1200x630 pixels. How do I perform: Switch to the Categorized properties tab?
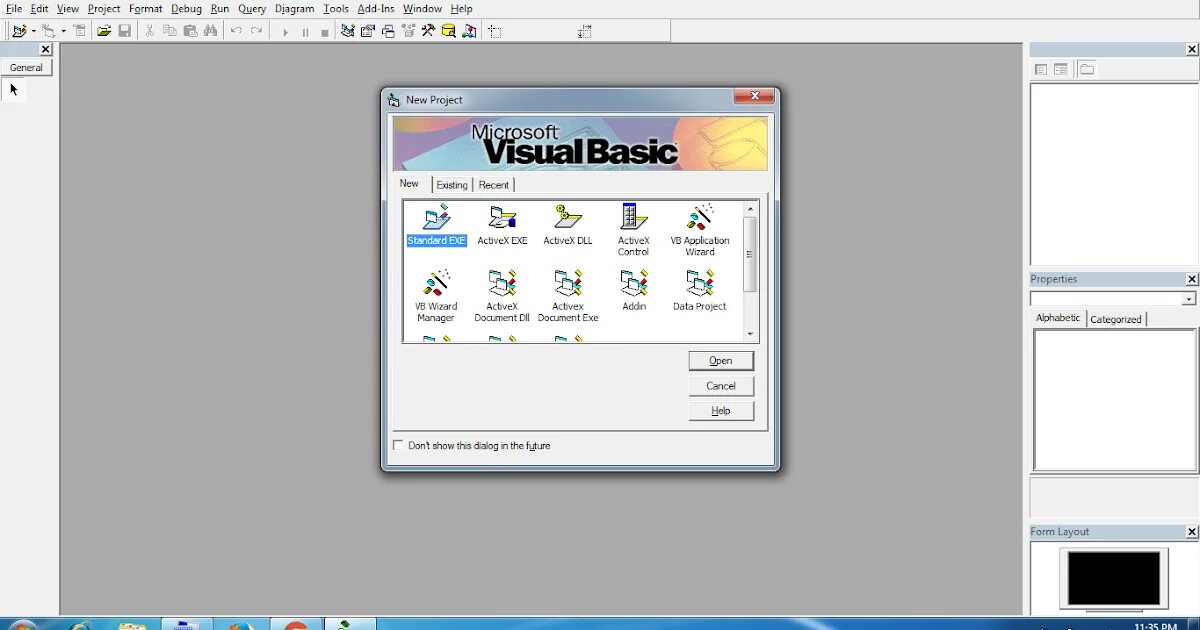click(x=1116, y=319)
